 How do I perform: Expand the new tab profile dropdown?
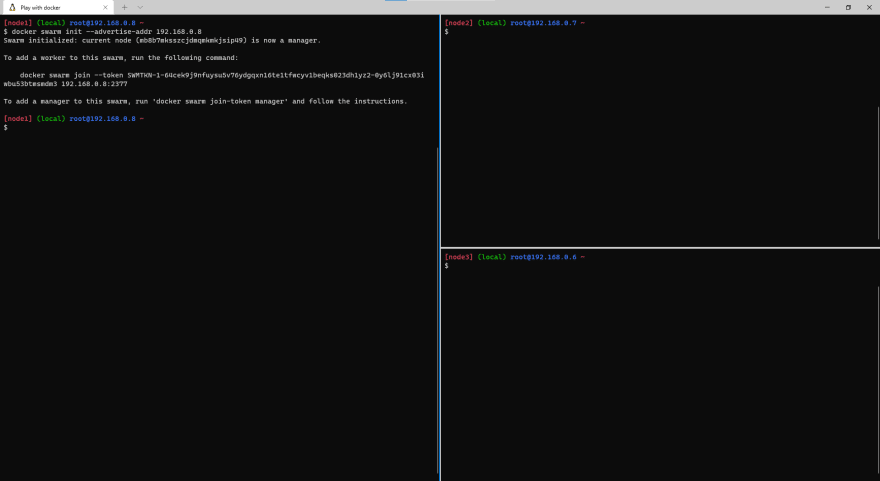(x=140, y=7)
